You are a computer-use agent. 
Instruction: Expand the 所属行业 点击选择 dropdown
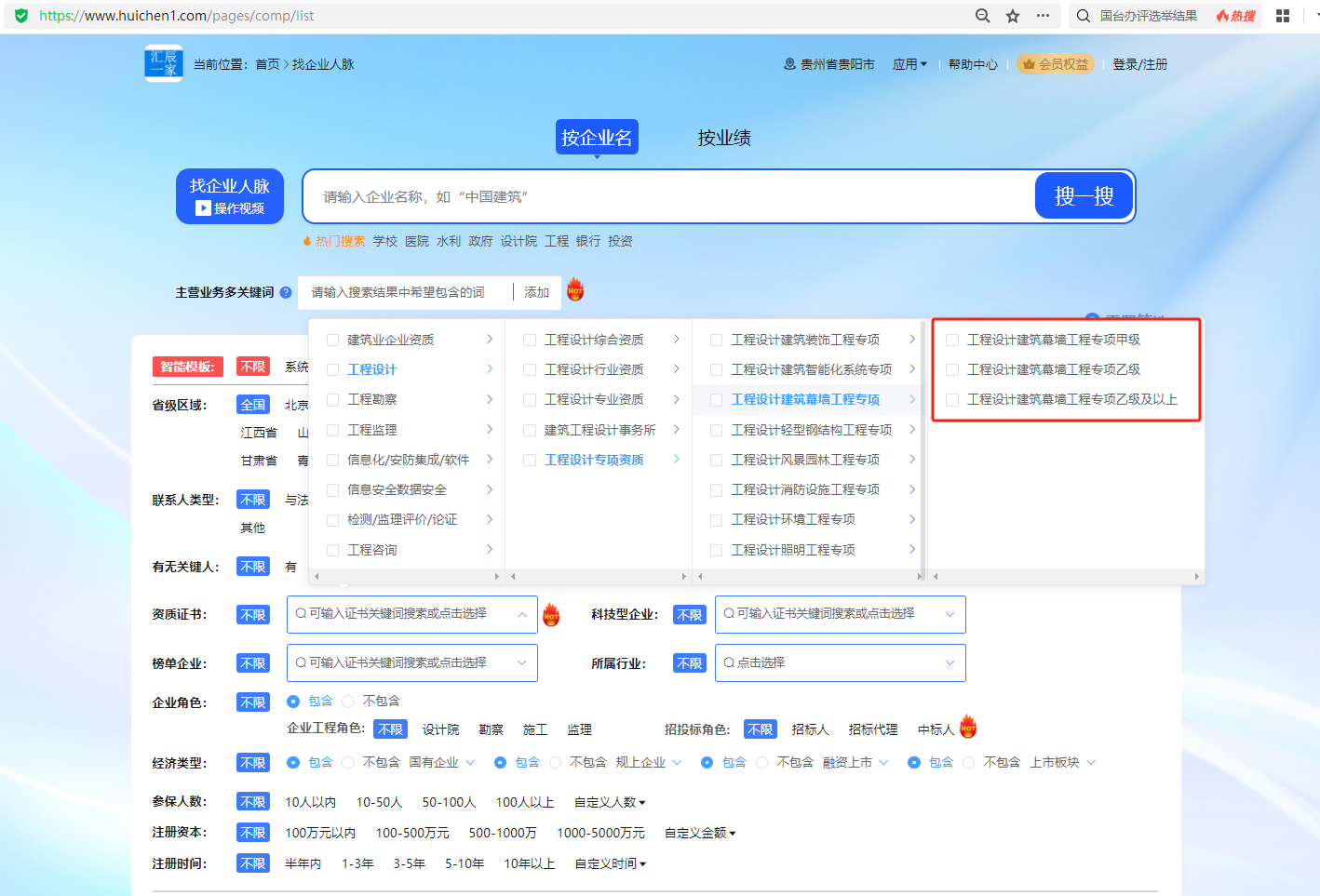click(x=840, y=663)
